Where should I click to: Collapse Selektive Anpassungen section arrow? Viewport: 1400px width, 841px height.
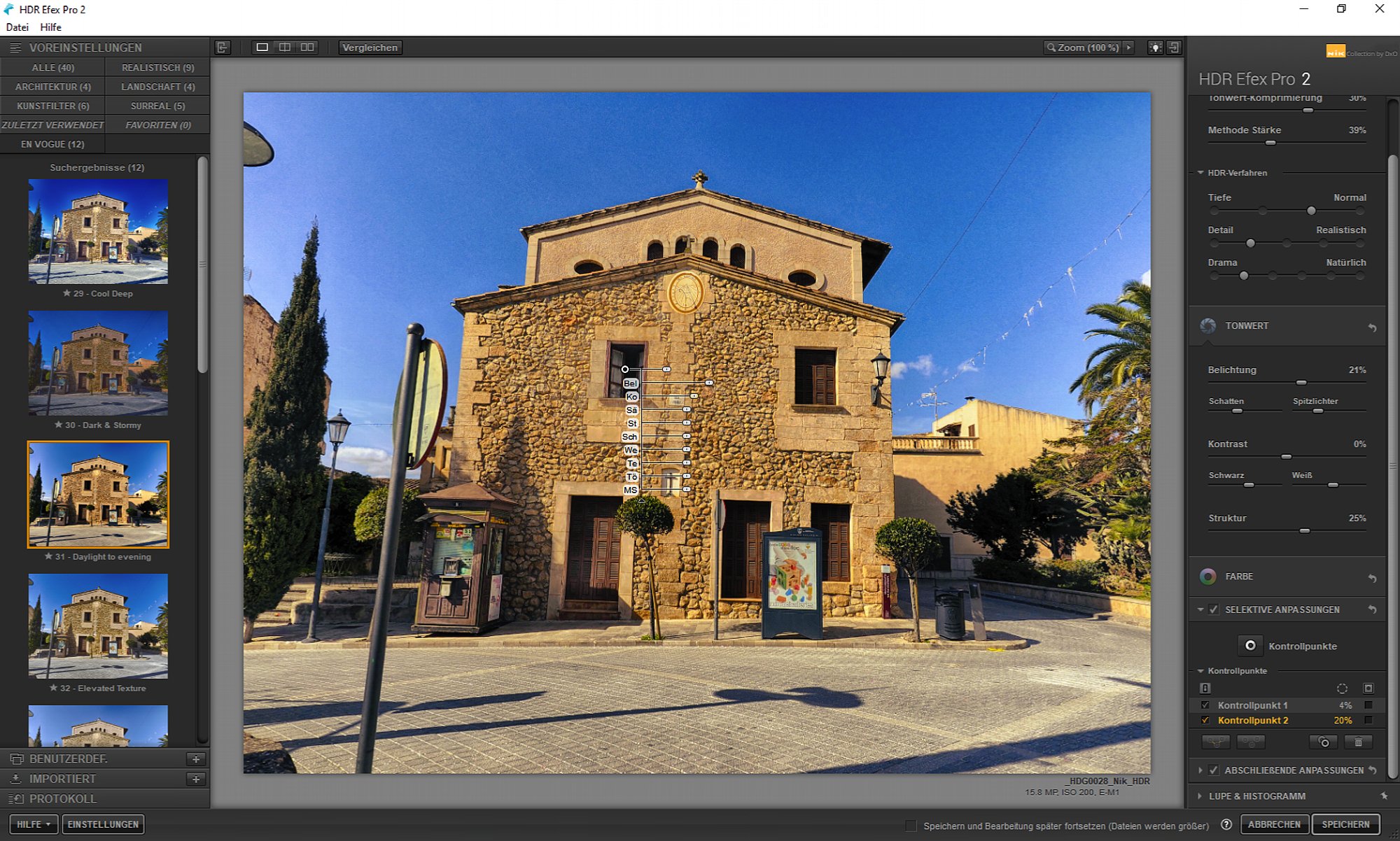(x=1200, y=609)
